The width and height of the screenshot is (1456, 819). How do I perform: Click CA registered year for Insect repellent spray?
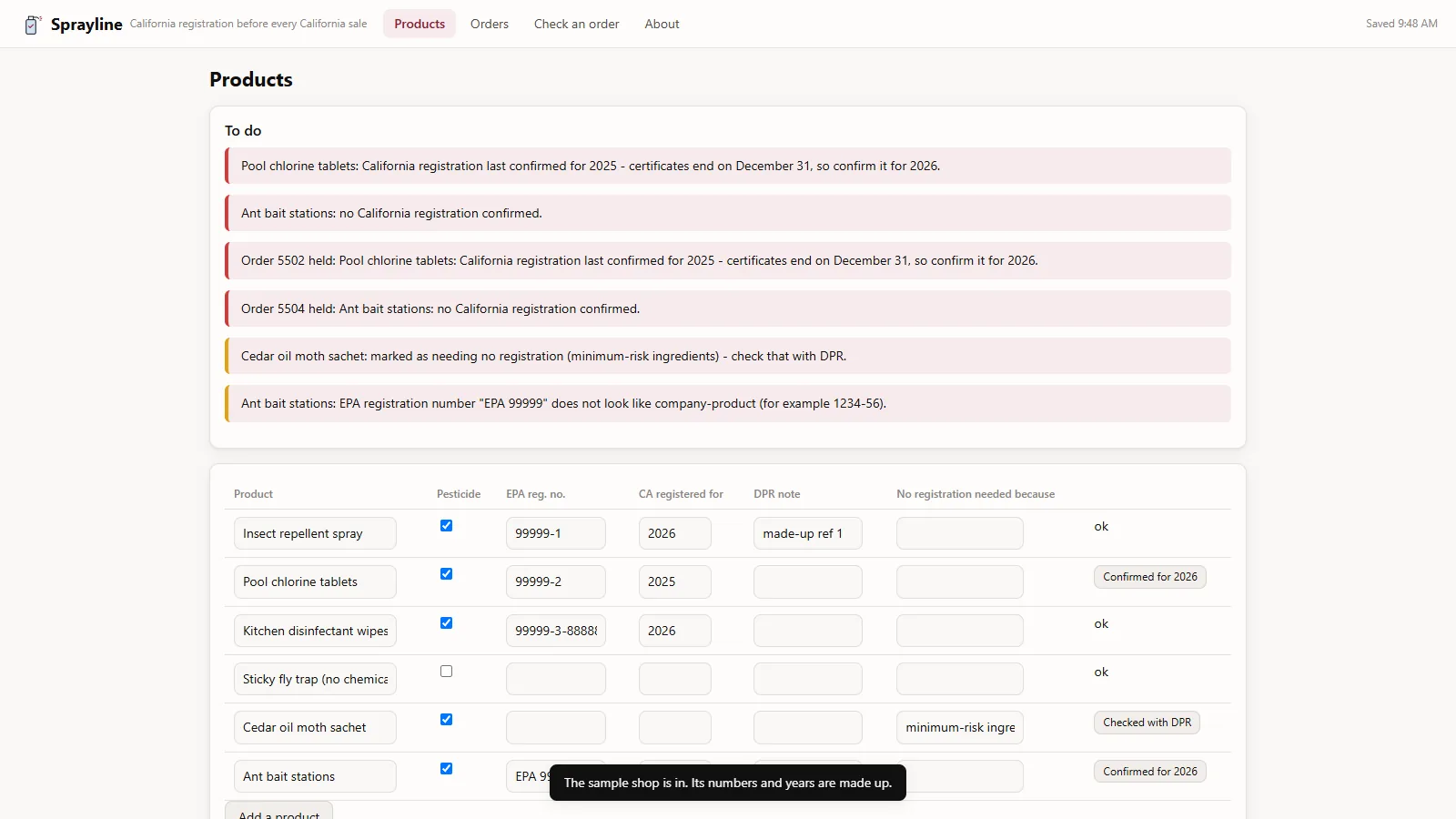675,533
